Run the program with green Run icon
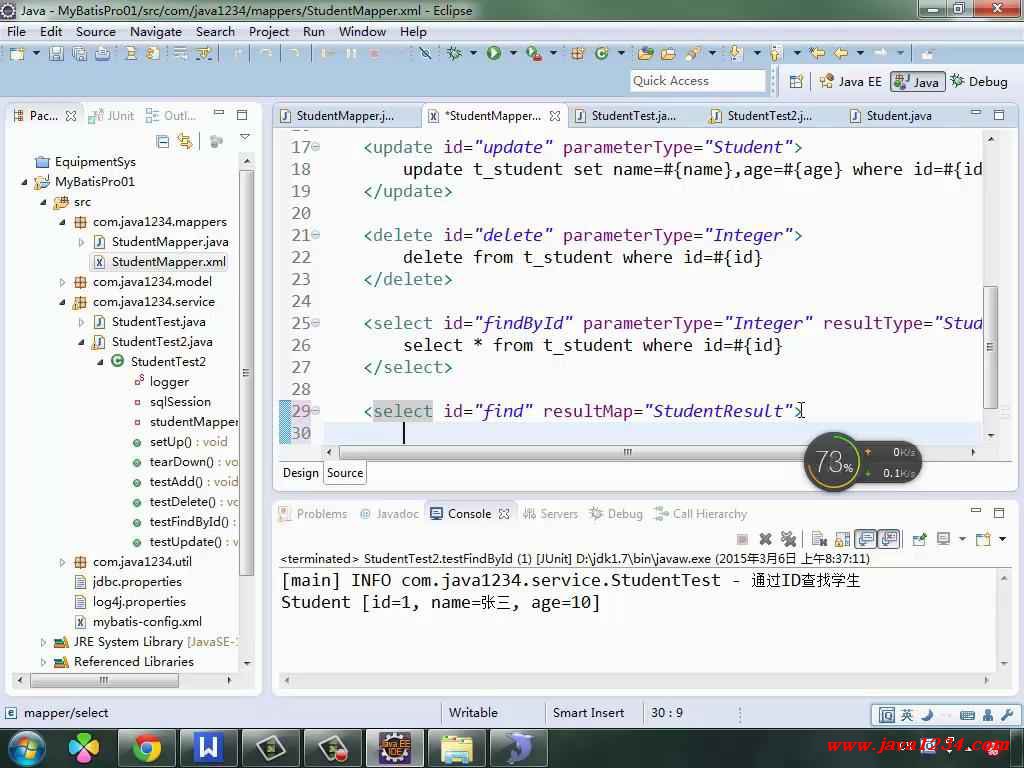This screenshot has height=768, width=1024. 494,54
